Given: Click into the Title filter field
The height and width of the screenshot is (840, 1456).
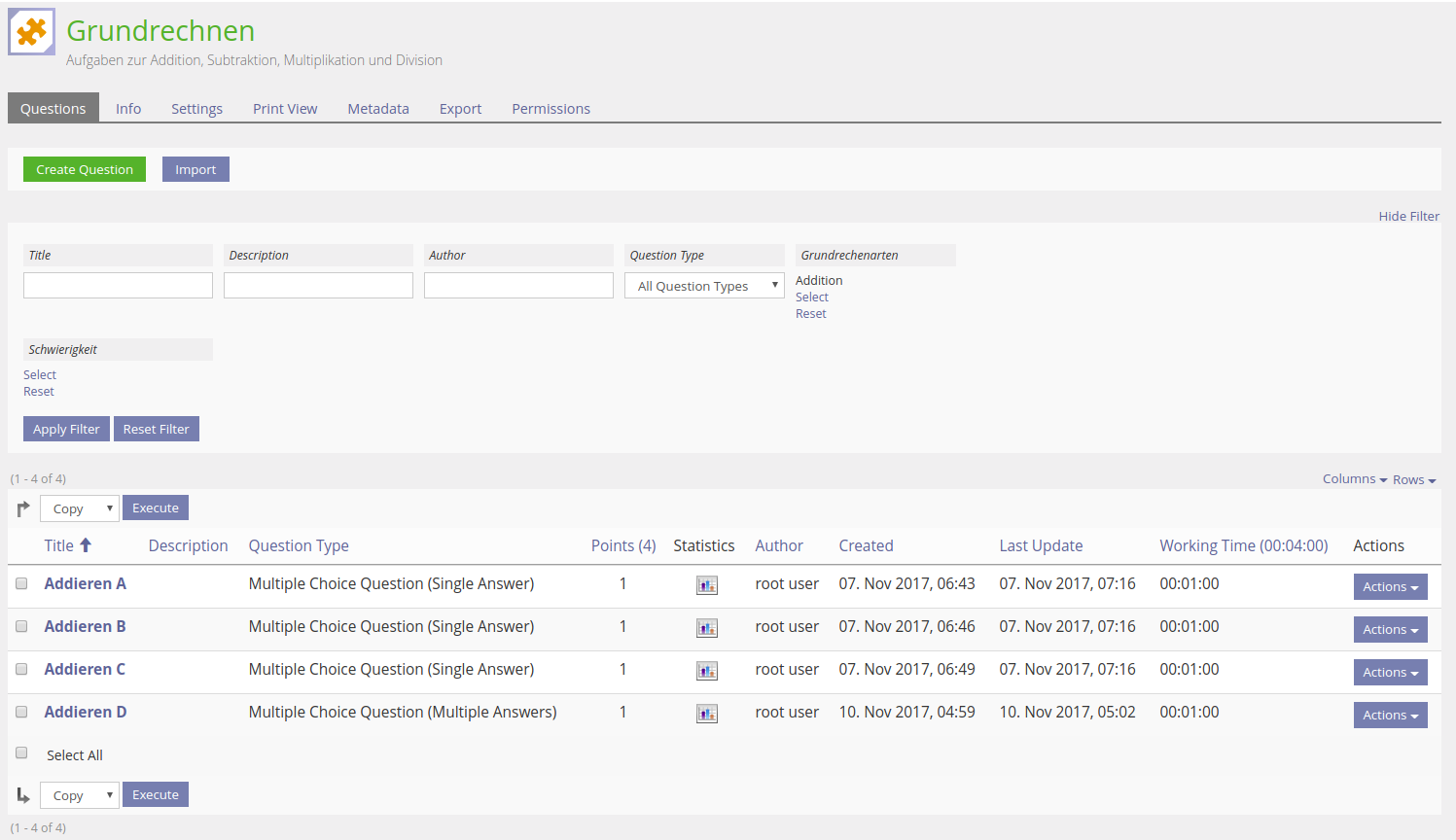Looking at the screenshot, I should click(118, 285).
